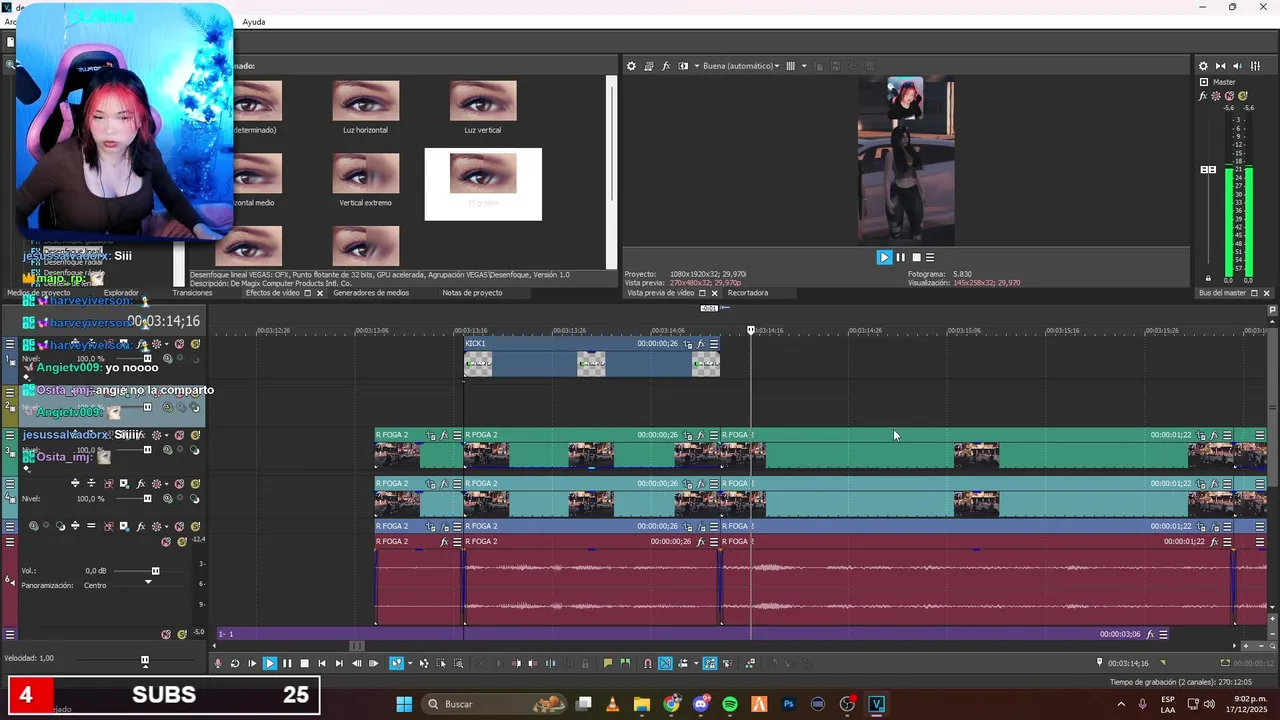Solo the Master bus

[1243, 96]
